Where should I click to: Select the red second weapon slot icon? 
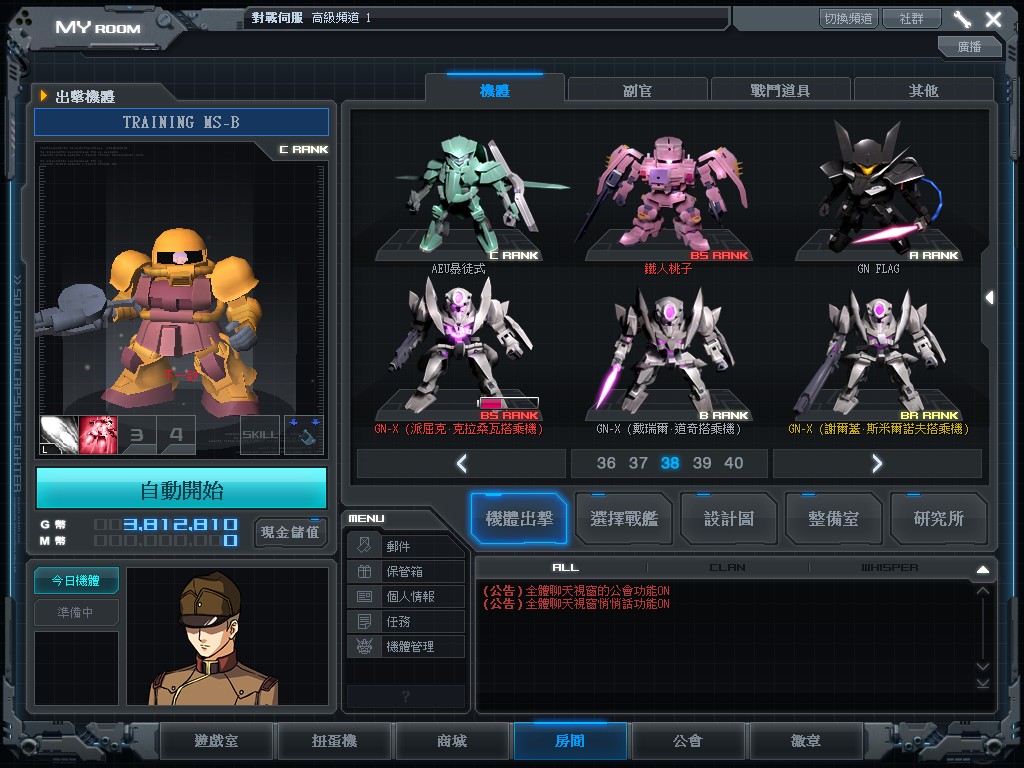98,435
